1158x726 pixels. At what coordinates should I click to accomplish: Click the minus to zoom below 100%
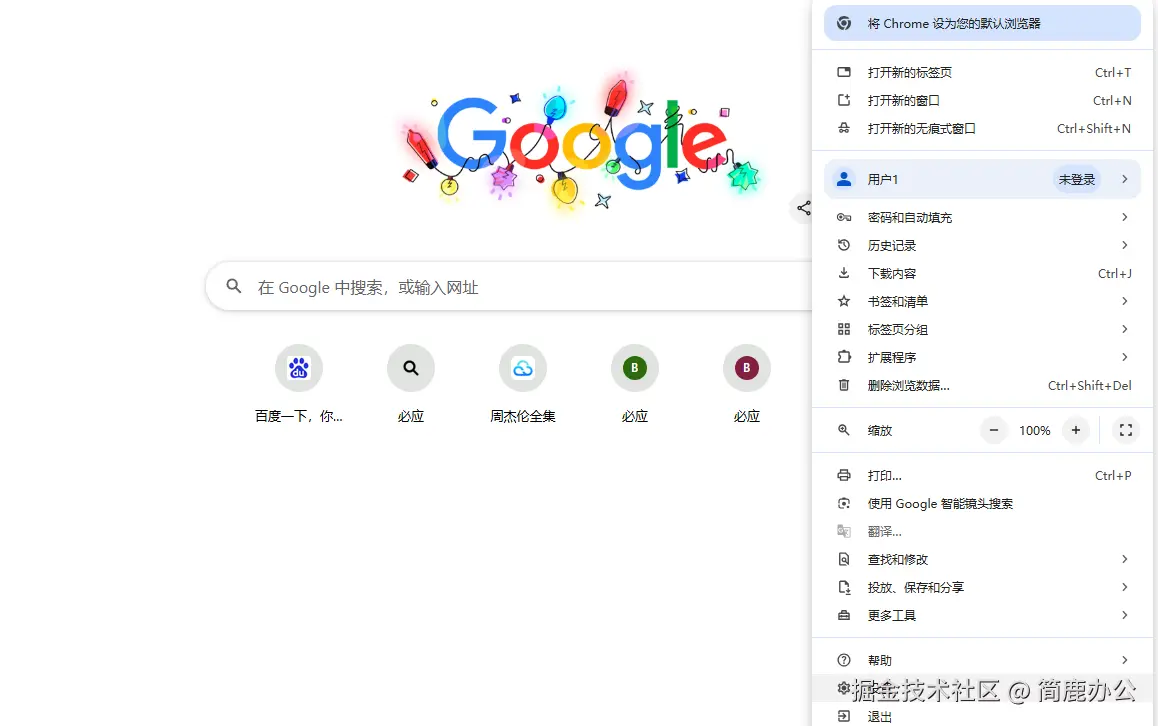tap(993, 430)
